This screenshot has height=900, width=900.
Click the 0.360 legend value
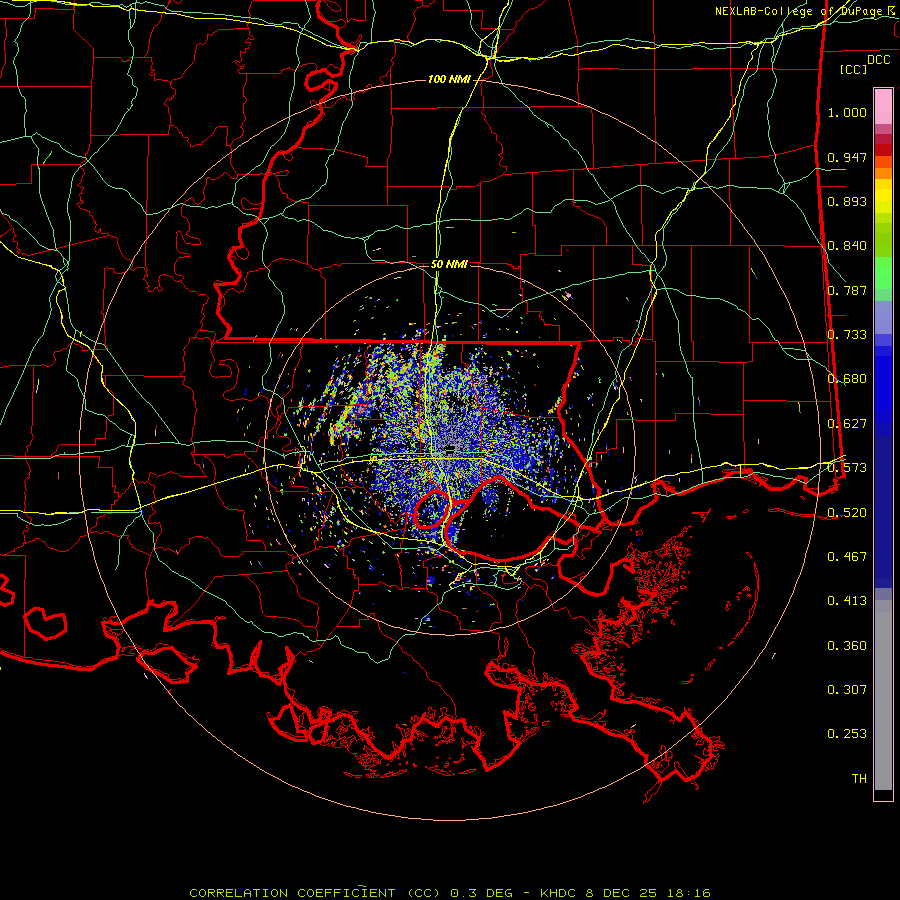coord(847,646)
